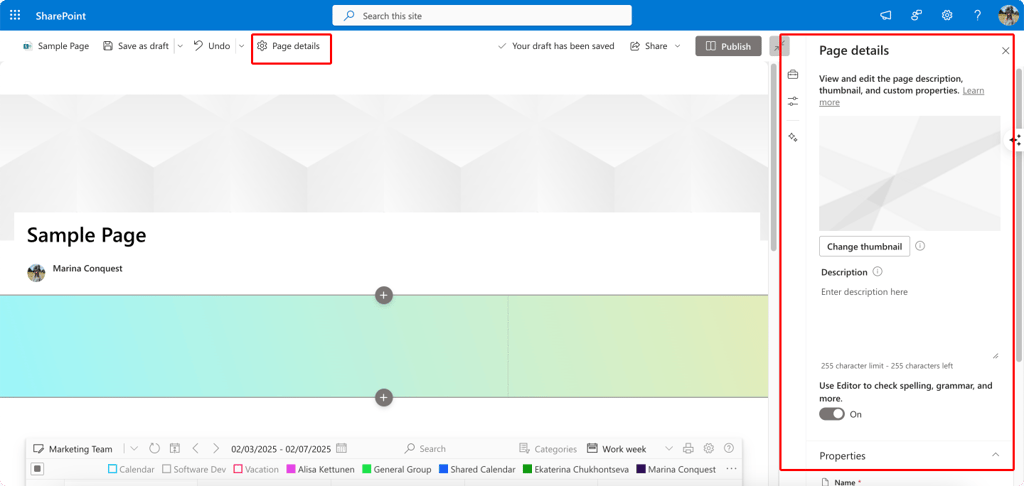Viewport: 1024px width, 486px height.
Task: Open dropdown arrow beside Share
Action: click(677, 46)
